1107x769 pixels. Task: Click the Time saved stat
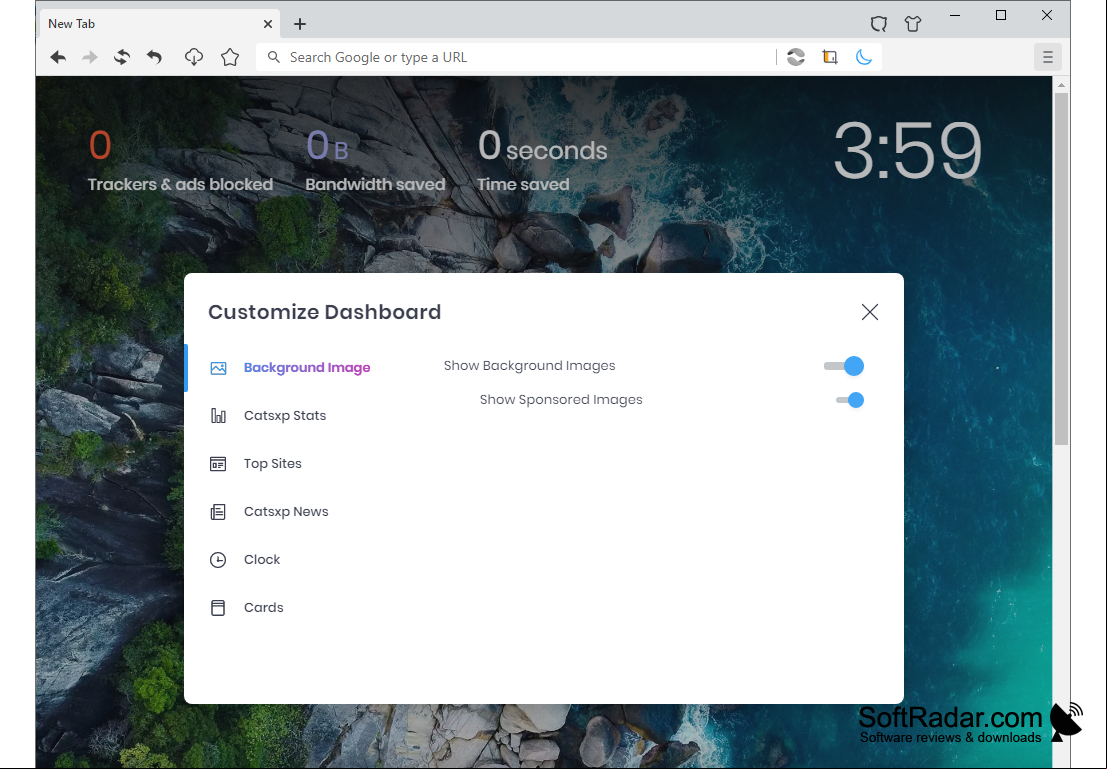(542, 161)
